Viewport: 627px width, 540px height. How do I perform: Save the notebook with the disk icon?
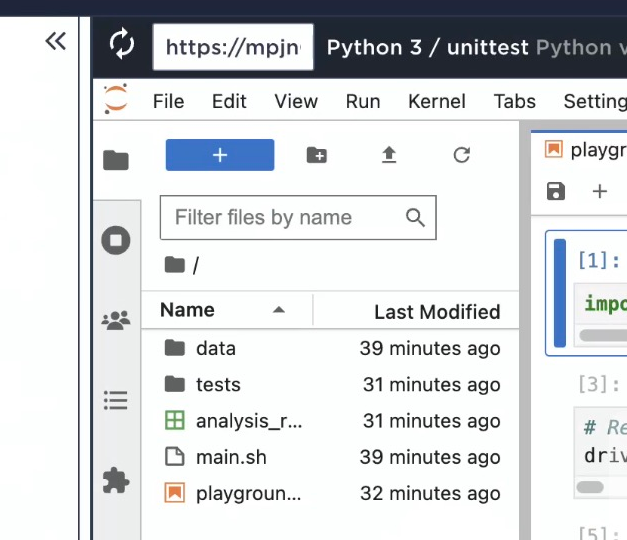point(556,191)
